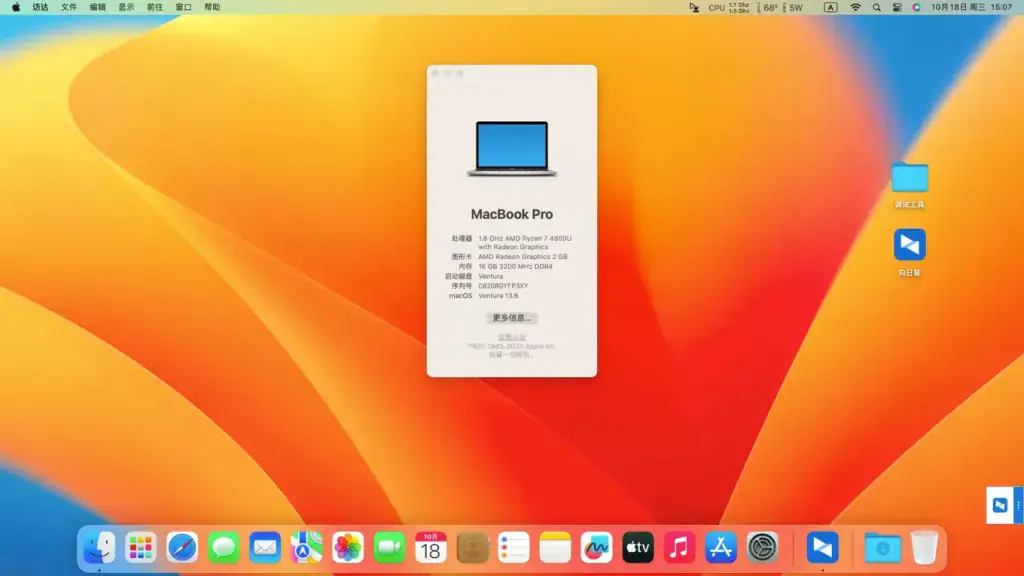
Task: Open the Calendar app showing 18
Action: (430, 547)
